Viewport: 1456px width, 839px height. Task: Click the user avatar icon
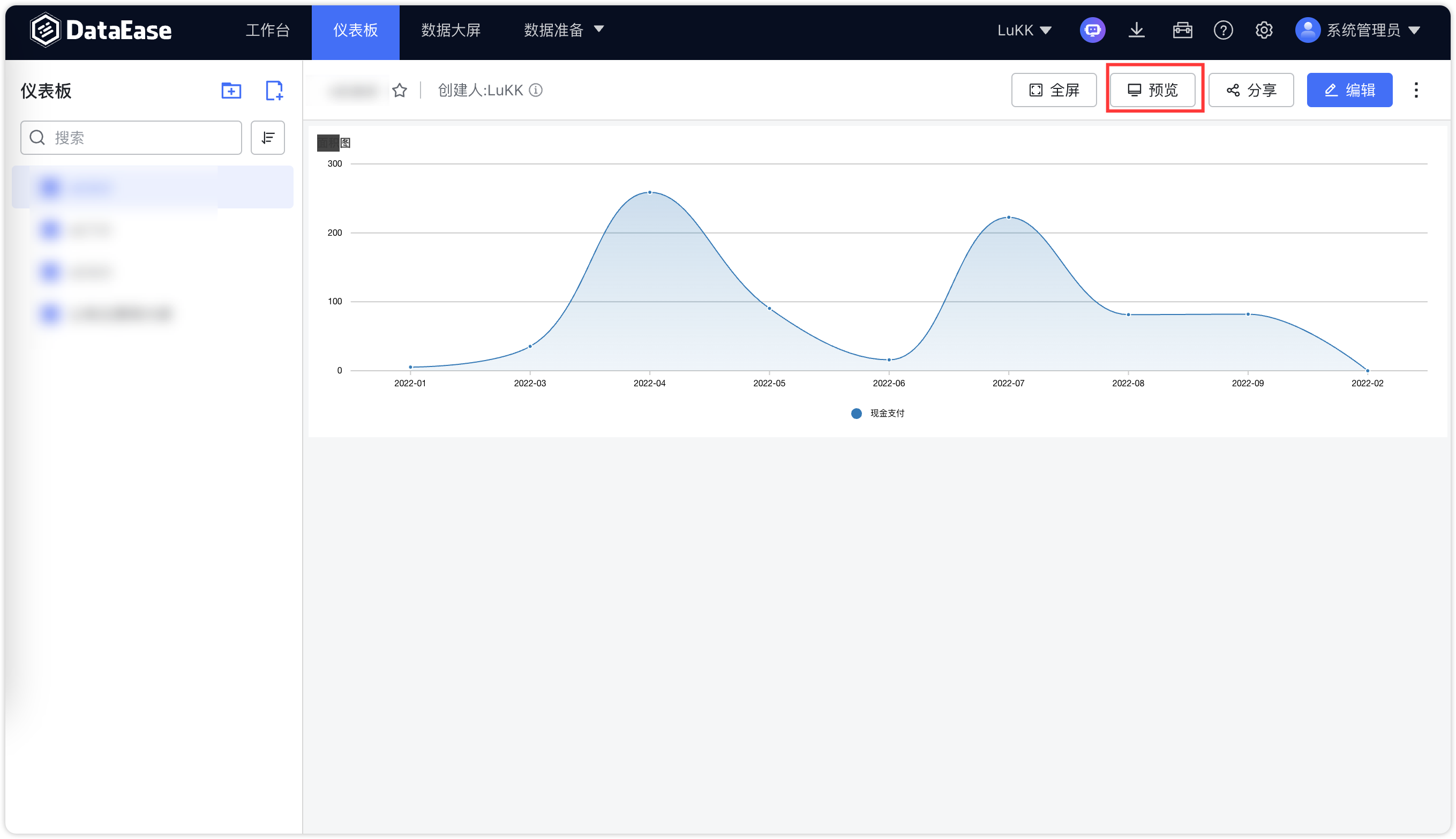tap(1308, 30)
